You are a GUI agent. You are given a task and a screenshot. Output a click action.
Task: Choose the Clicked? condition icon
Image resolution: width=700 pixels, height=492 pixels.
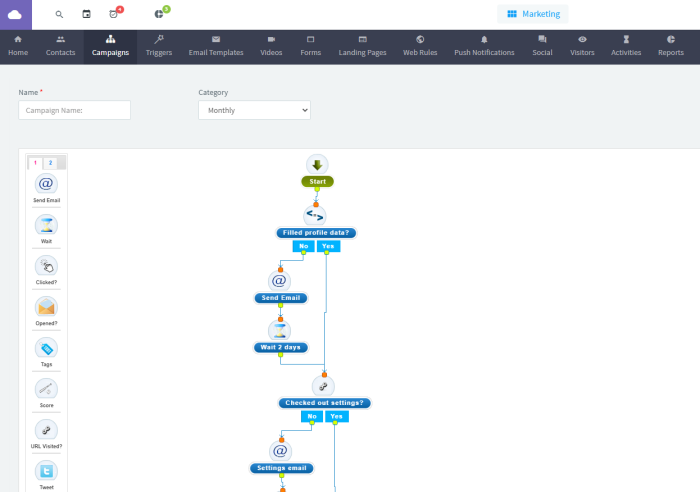[46, 266]
